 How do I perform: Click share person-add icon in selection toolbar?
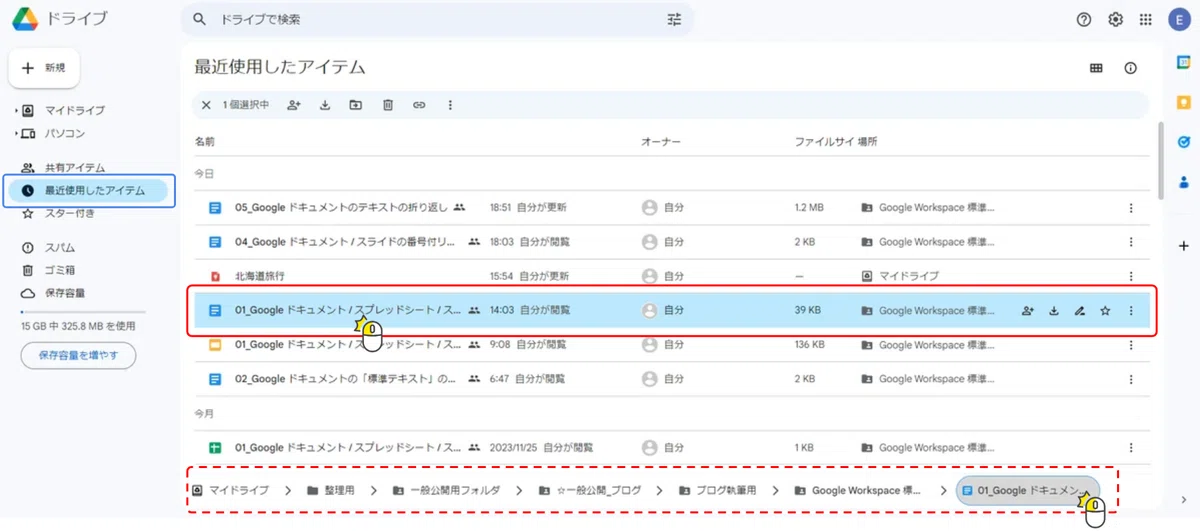tap(294, 105)
